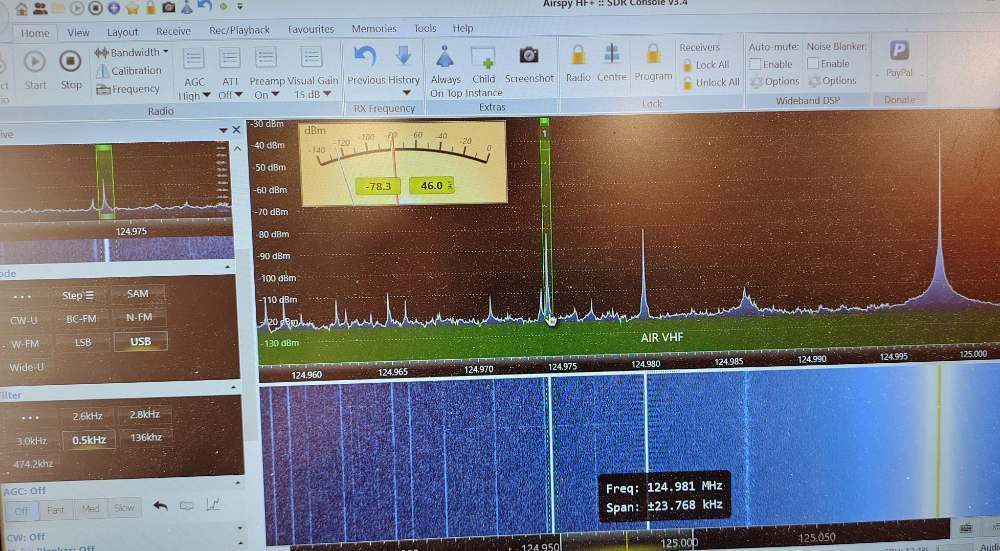Image resolution: width=1000 pixels, height=551 pixels.
Task: Select the N-FM demodulation mode
Action: pos(139,318)
